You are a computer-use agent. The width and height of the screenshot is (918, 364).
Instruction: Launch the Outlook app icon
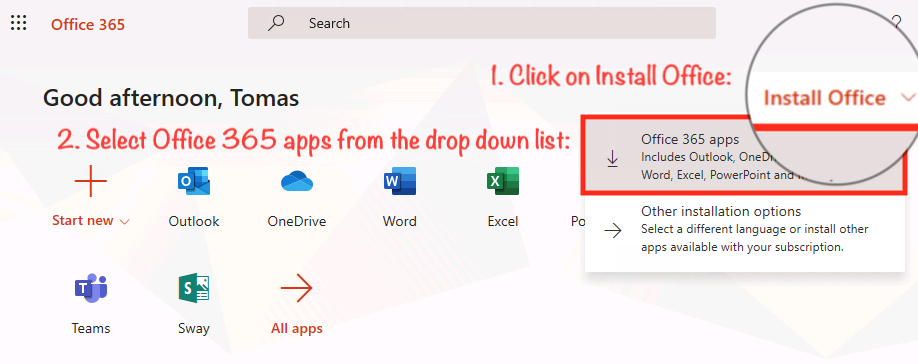194,181
